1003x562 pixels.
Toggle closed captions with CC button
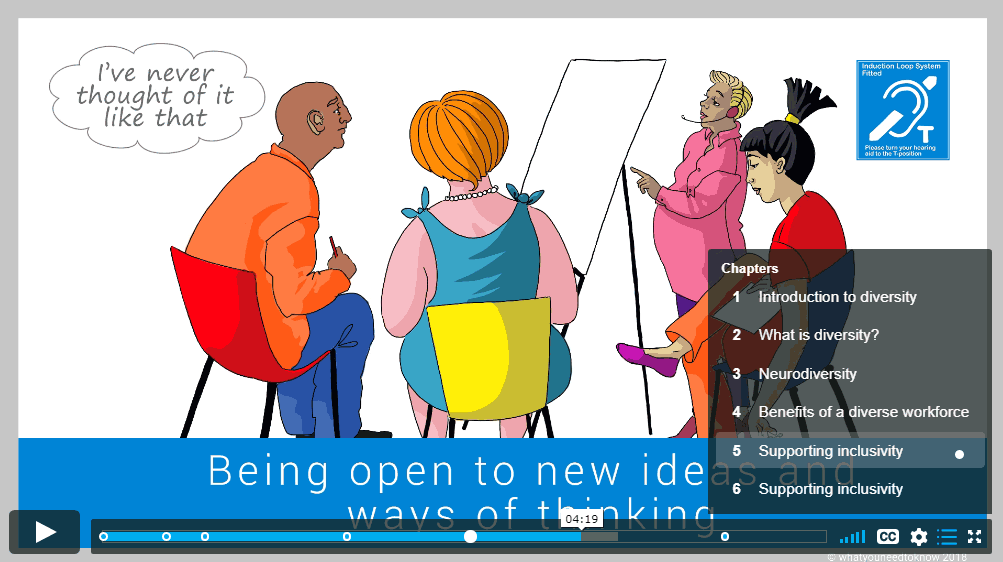tap(887, 537)
